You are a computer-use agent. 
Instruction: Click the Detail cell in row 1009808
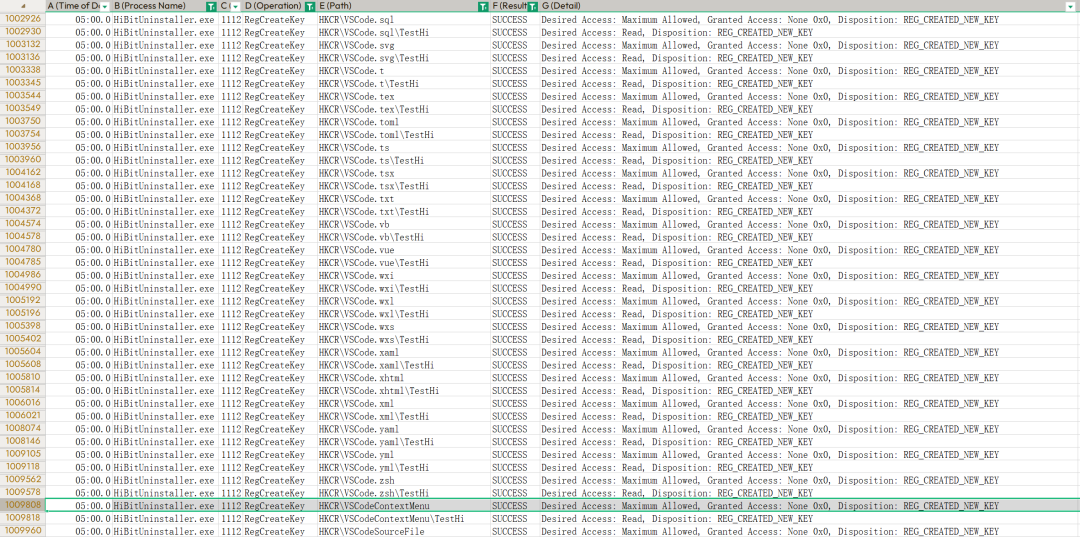809,506
